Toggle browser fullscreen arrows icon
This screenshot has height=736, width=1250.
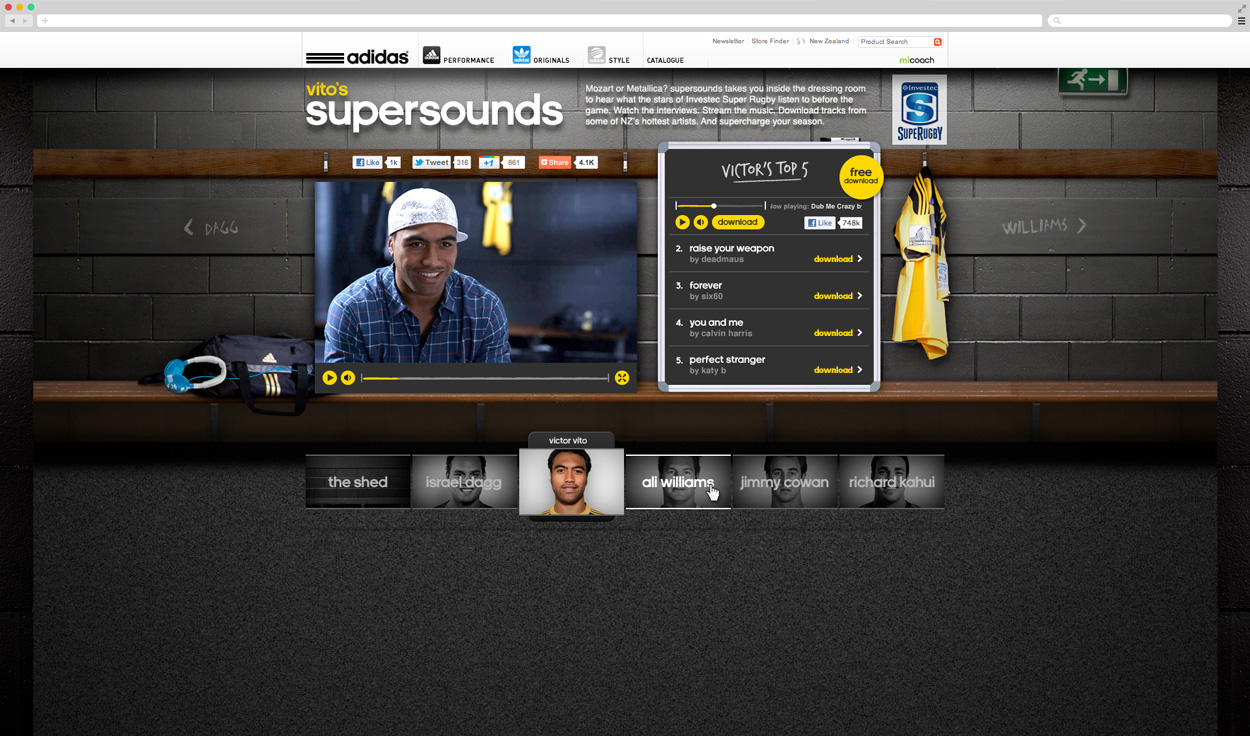point(1241,7)
